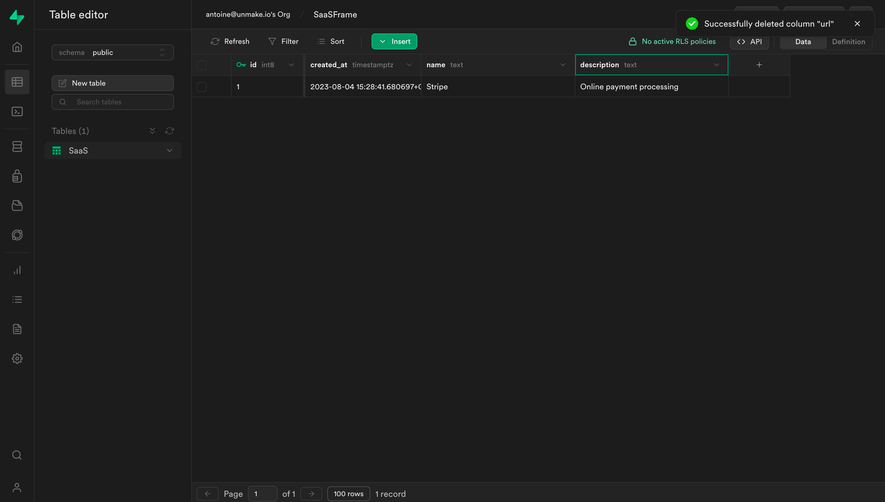The width and height of the screenshot is (885, 502).
Task: Open the Database icon in sidebar
Action: tap(17, 146)
